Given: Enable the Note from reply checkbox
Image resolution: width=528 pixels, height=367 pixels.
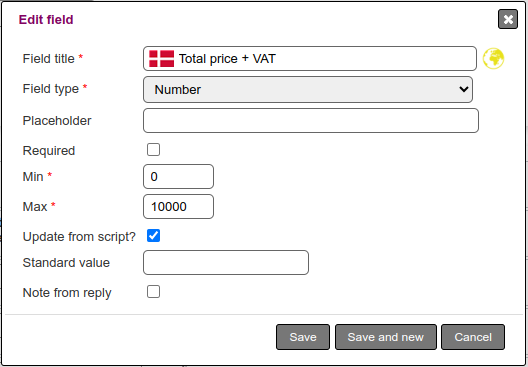Looking at the screenshot, I should click(x=154, y=292).
